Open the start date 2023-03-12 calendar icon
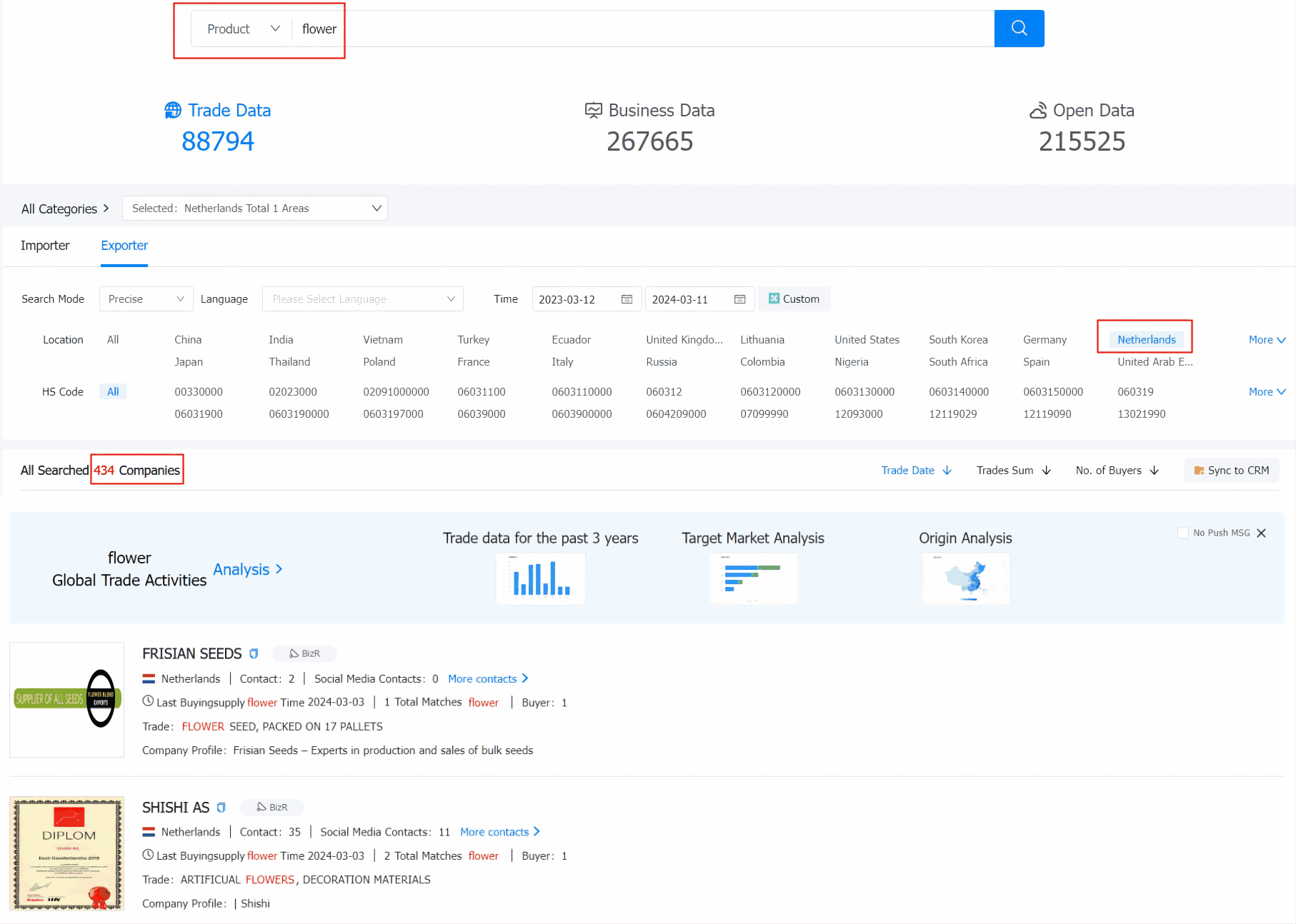The height and width of the screenshot is (924, 1296). point(627,299)
